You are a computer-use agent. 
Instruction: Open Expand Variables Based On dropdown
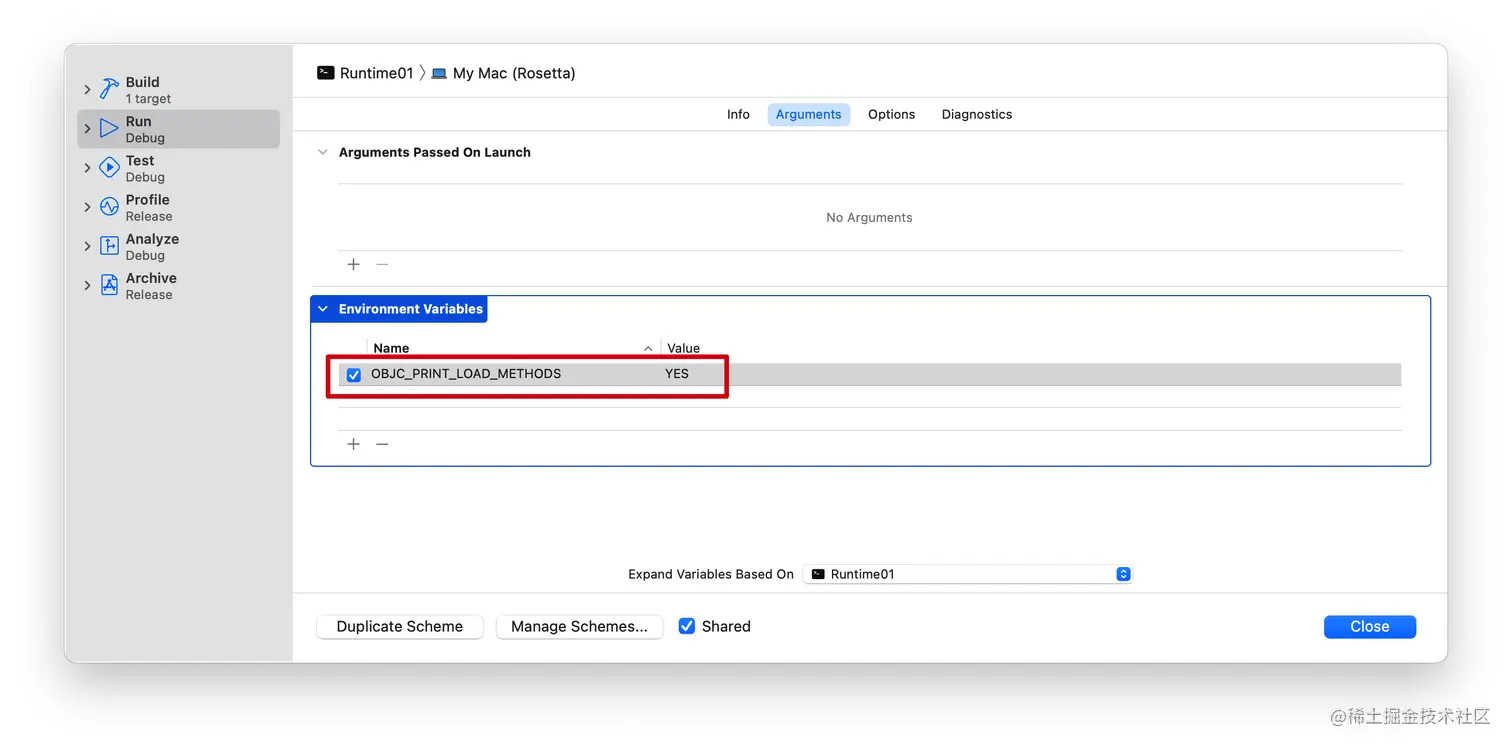(x=968, y=574)
